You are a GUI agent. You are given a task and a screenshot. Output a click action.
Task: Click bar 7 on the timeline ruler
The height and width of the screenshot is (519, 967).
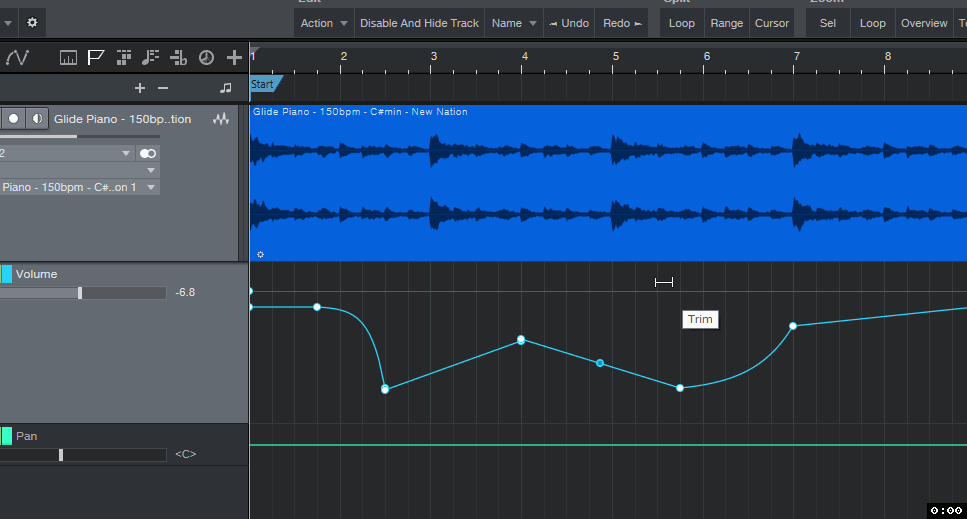point(797,56)
